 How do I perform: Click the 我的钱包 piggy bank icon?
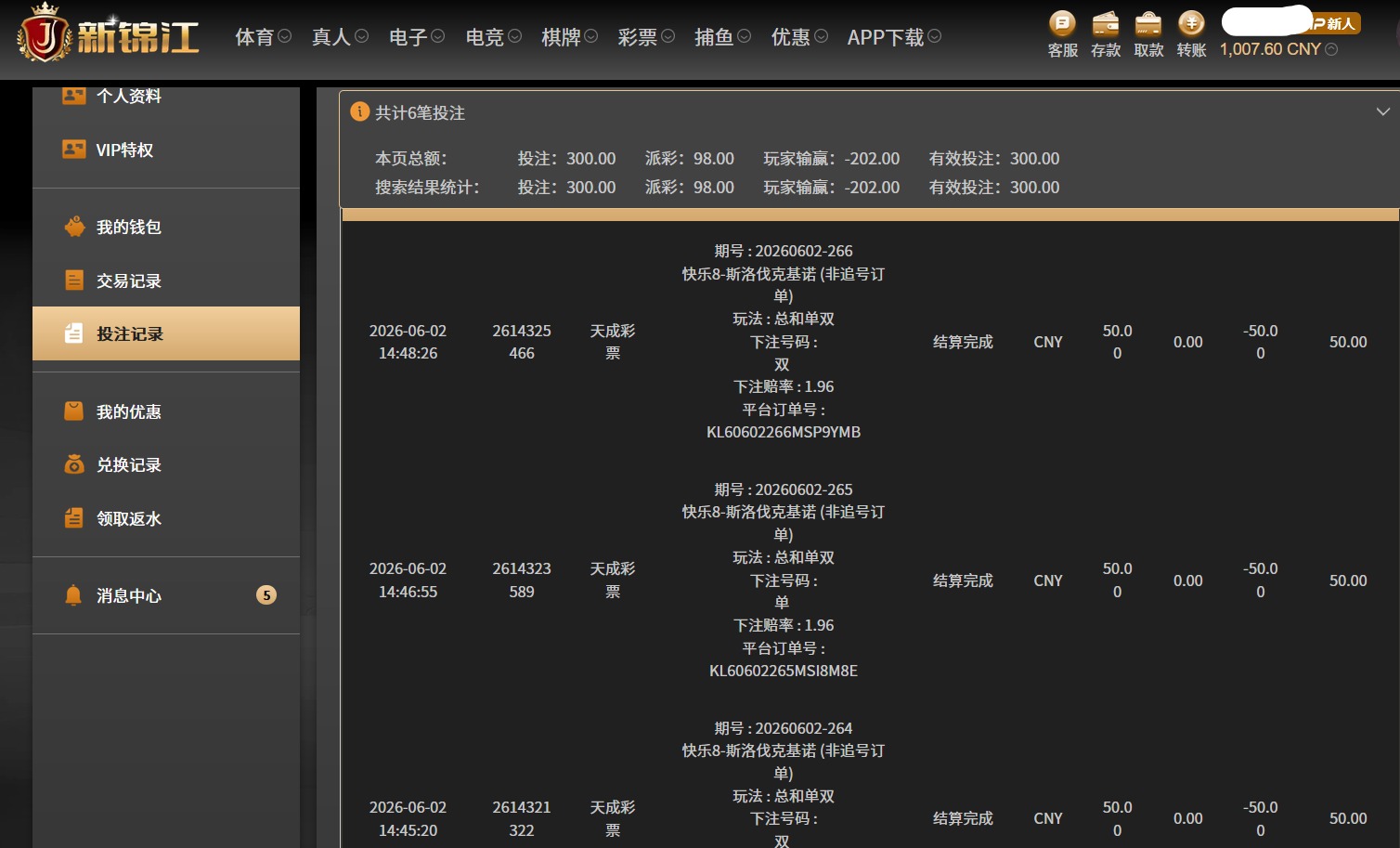pyautogui.click(x=73, y=227)
